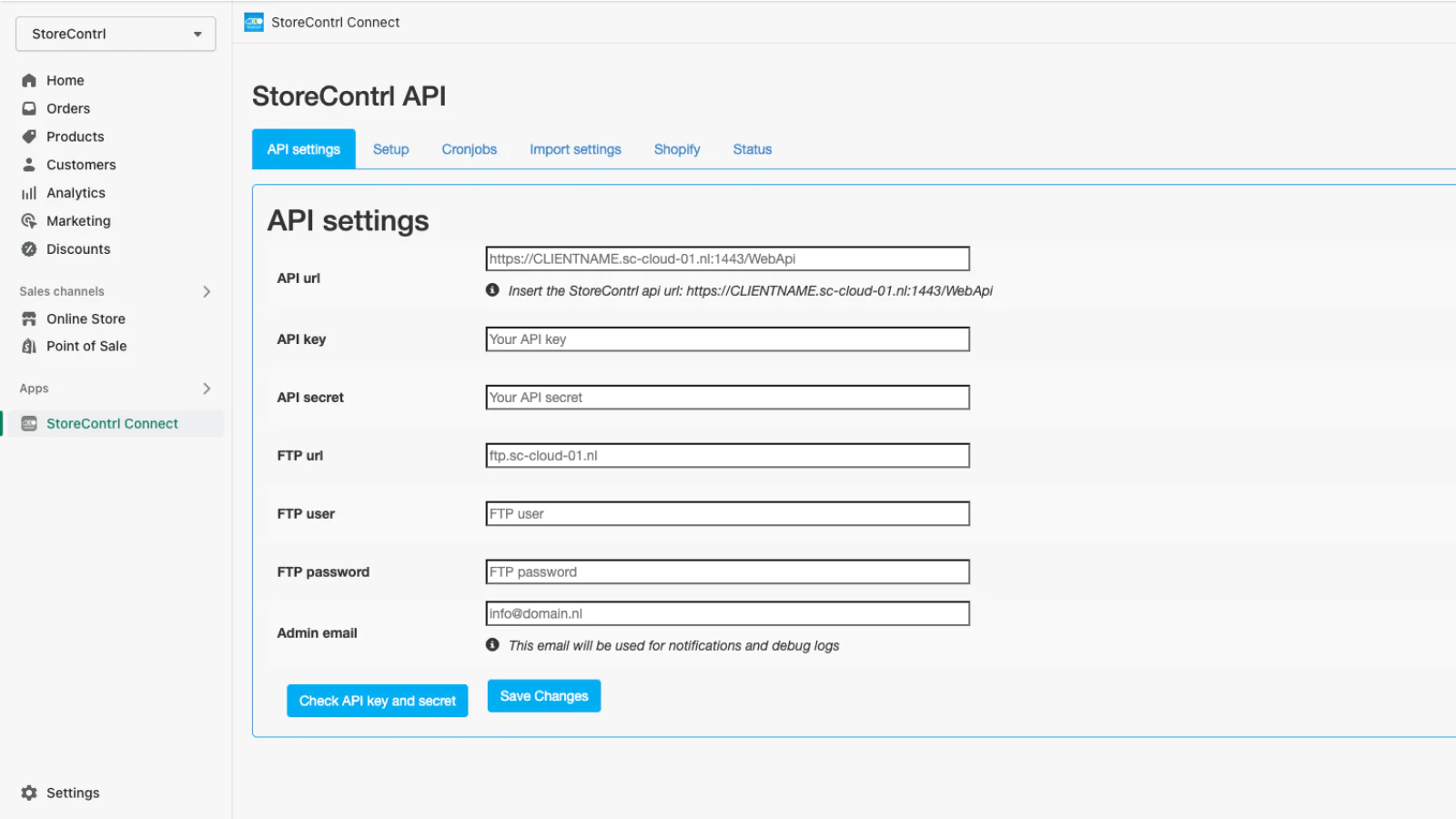Select the API settings tab
Screen dimensions: 1456x819
tap(304, 149)
